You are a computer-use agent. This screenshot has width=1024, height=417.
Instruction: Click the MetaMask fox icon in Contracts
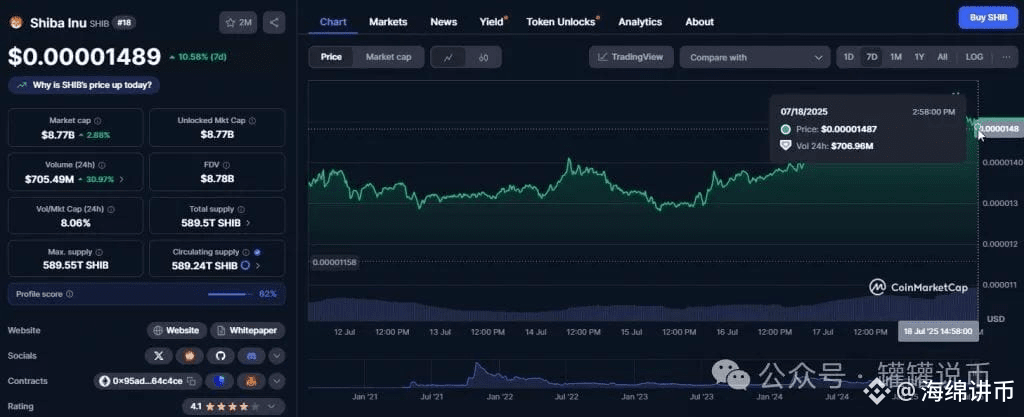[x=251, y=381]
